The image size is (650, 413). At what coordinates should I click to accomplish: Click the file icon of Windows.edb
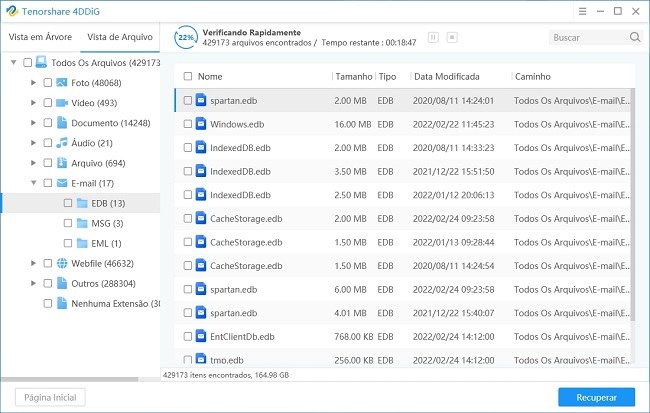(201, 124)
